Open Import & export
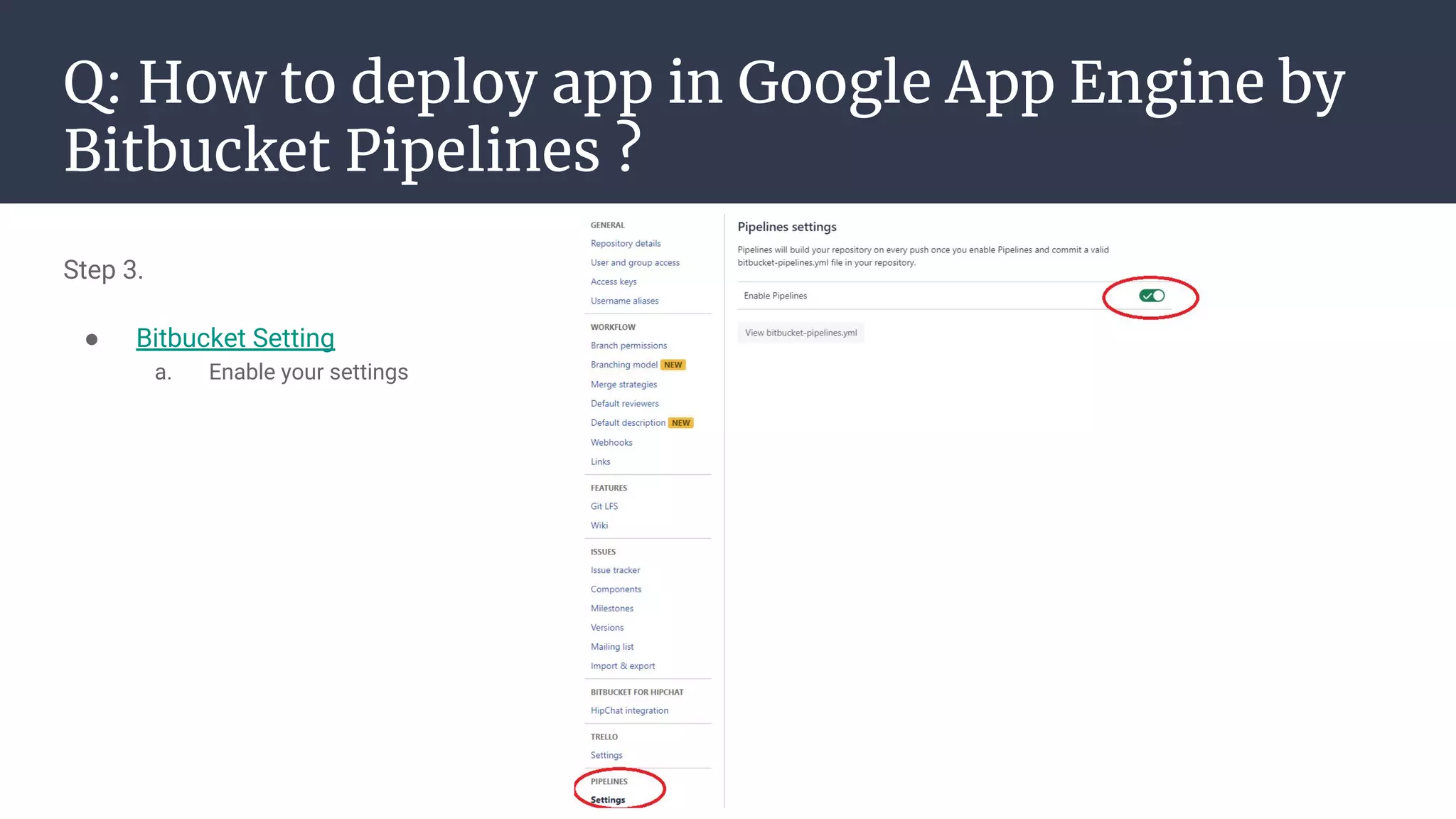The image size is (1456, 819). pyautogui.click(x=623, y=666)
